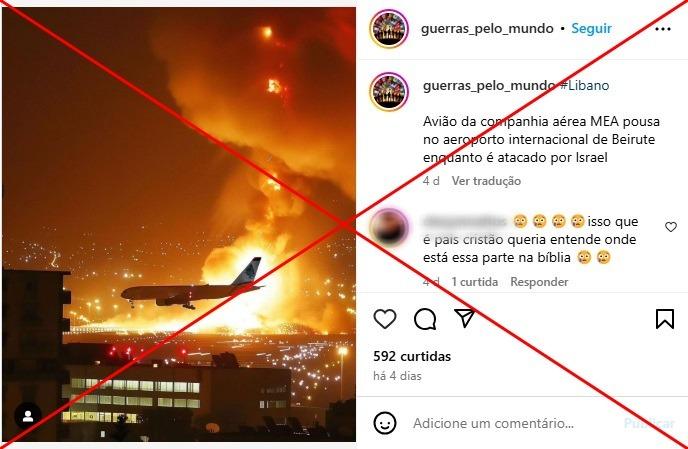Open more options three-dot menu
Screen dimensions: 688x449
pyautogui.click(x=663, y=29)
